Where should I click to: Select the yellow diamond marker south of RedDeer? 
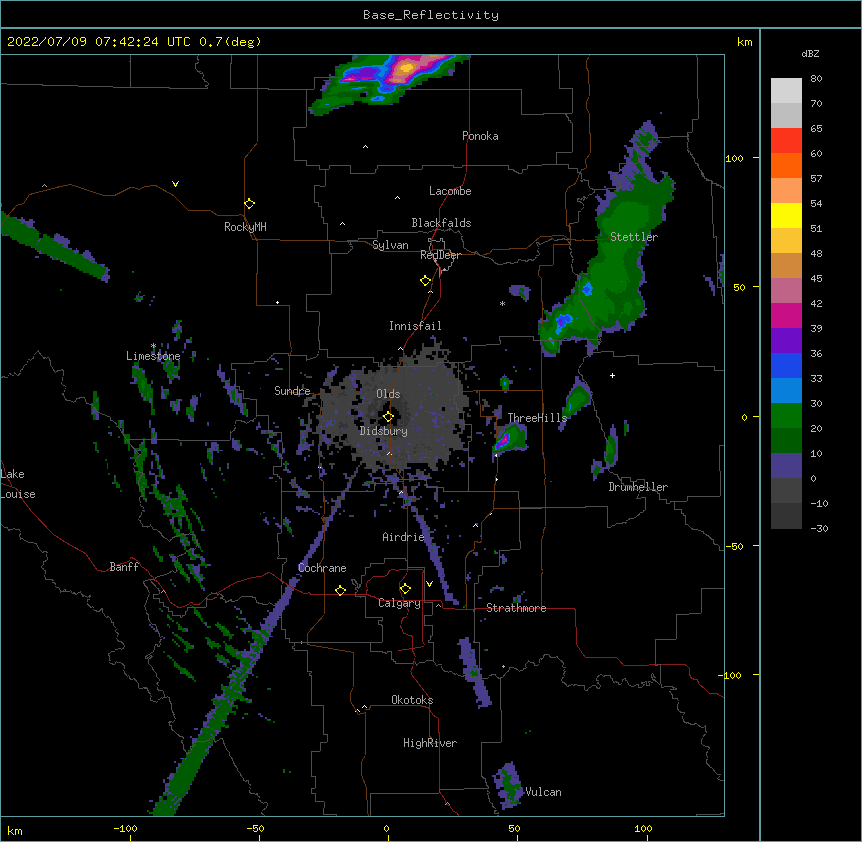[425, 281]
